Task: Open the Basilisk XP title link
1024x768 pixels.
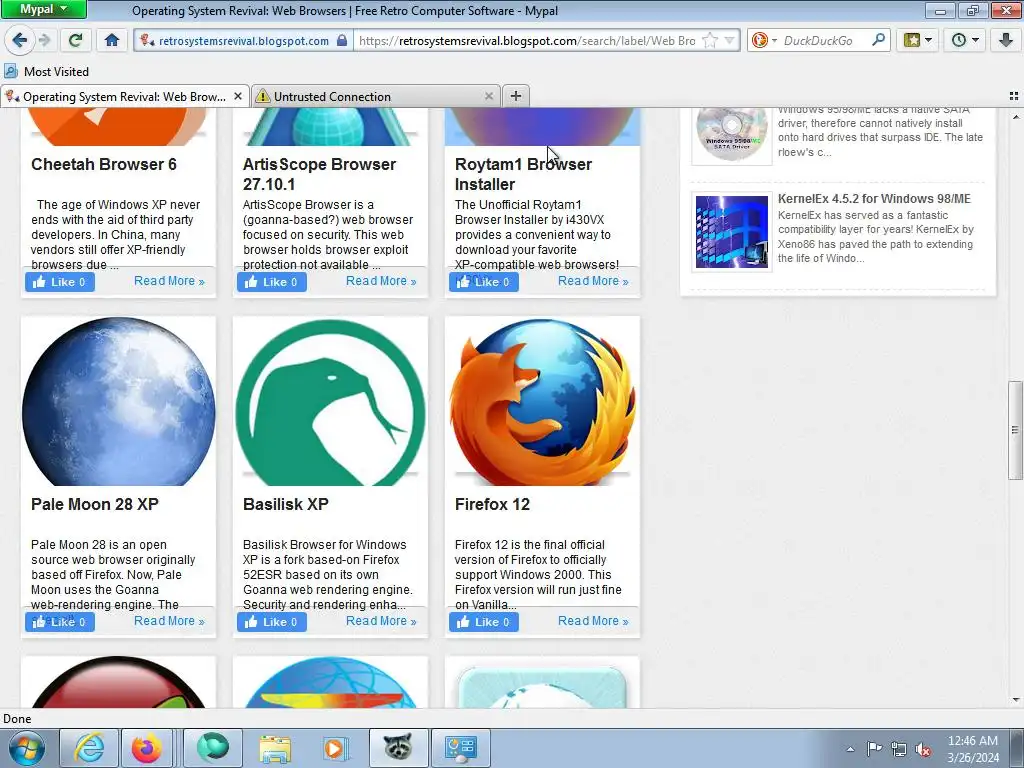Action: (285, 504)
